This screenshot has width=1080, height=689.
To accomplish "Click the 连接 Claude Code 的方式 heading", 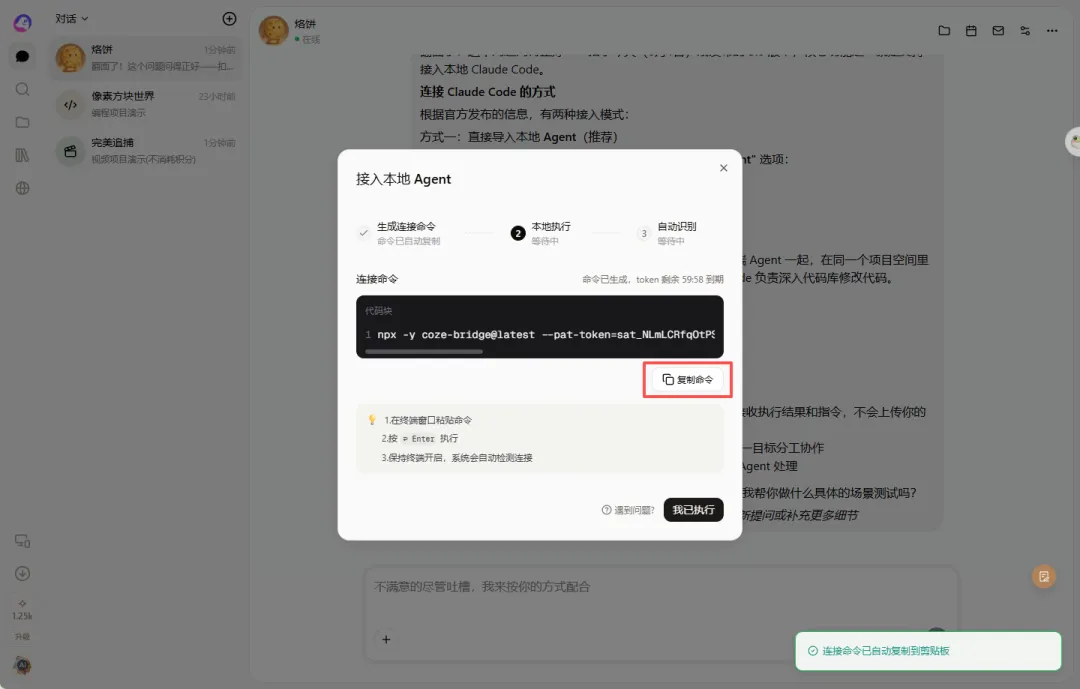I will (488, 92).
